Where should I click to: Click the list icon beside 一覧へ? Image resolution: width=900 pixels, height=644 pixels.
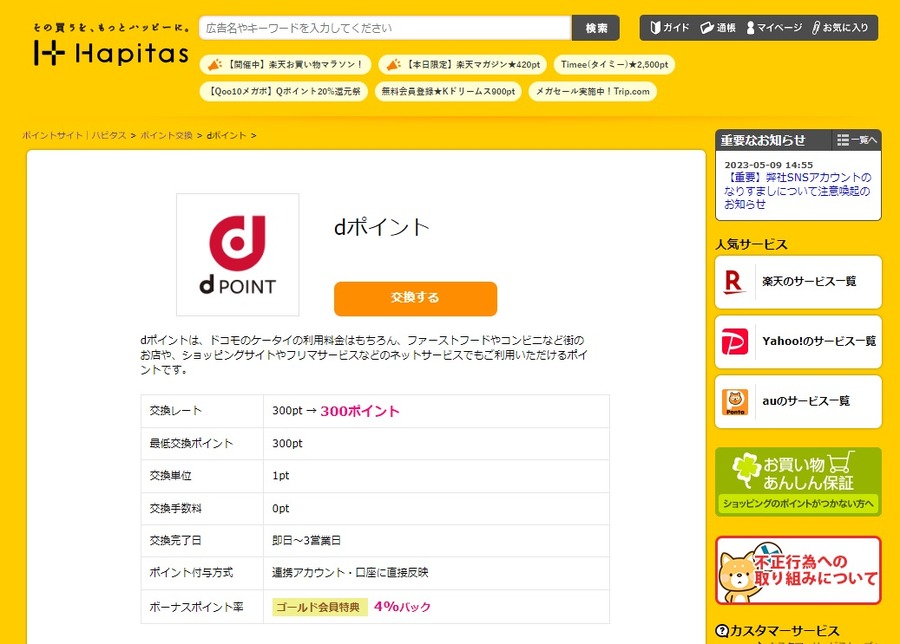pos(843,140)
